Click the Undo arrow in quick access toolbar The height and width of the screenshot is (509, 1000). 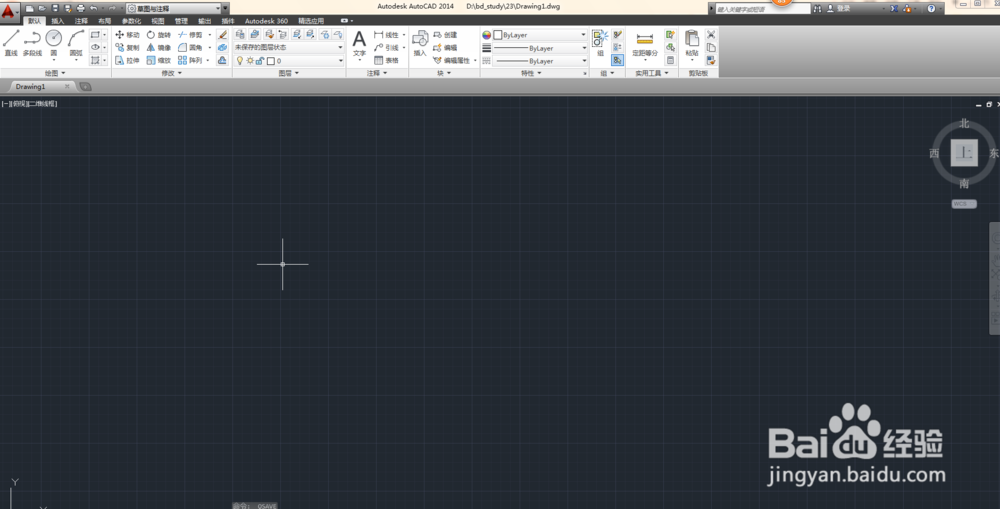(94, 8)
